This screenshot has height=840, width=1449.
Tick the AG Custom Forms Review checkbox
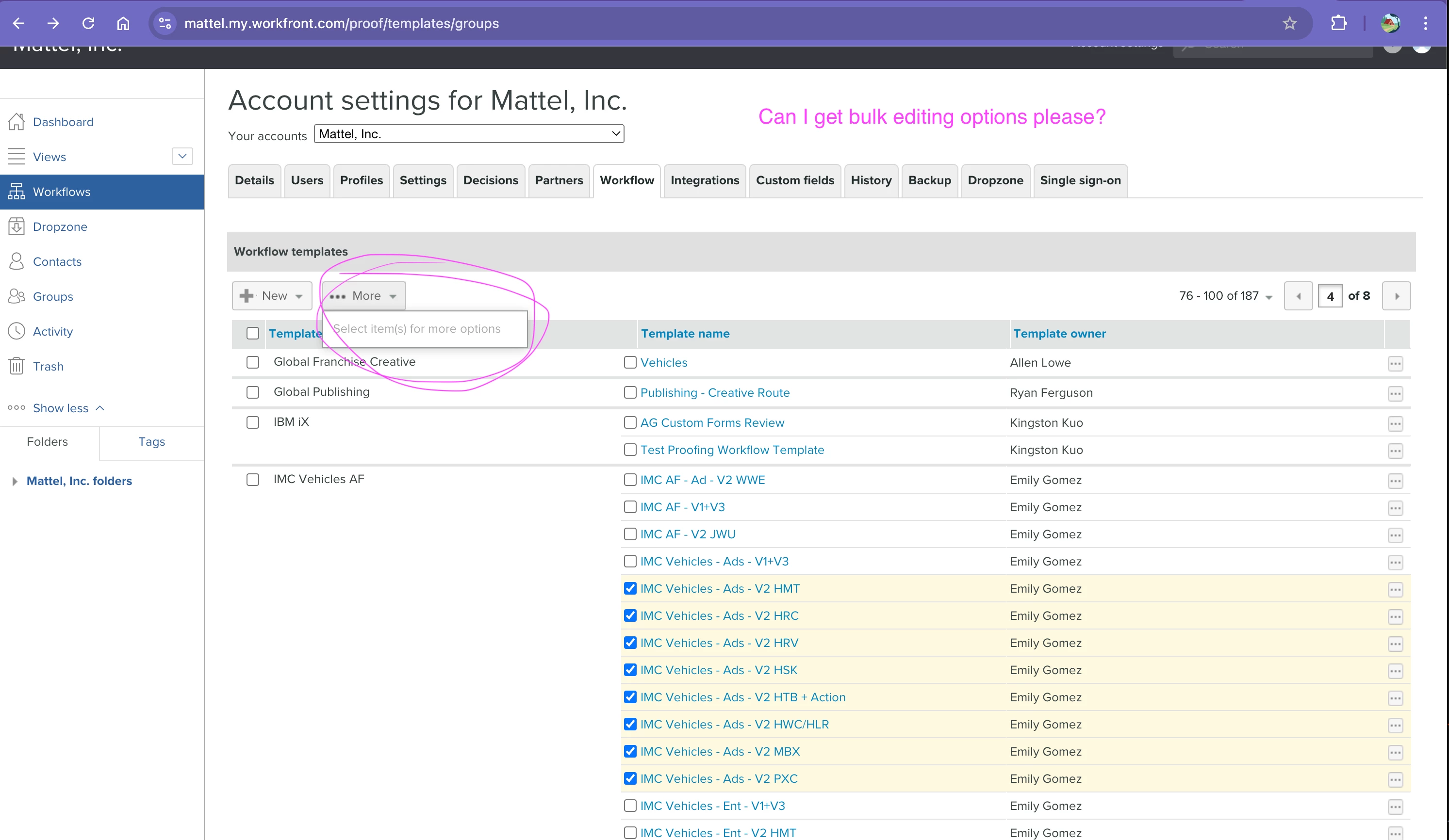coord(630,422)
